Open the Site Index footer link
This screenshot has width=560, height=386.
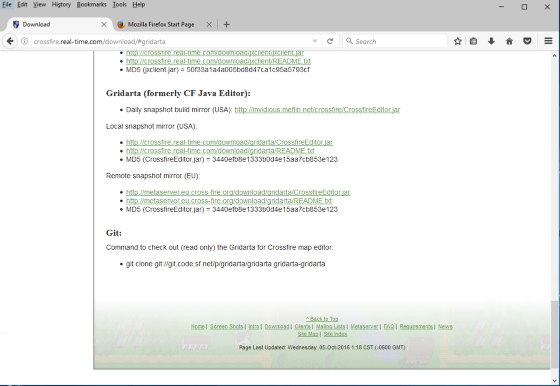[x=335, y=334]
